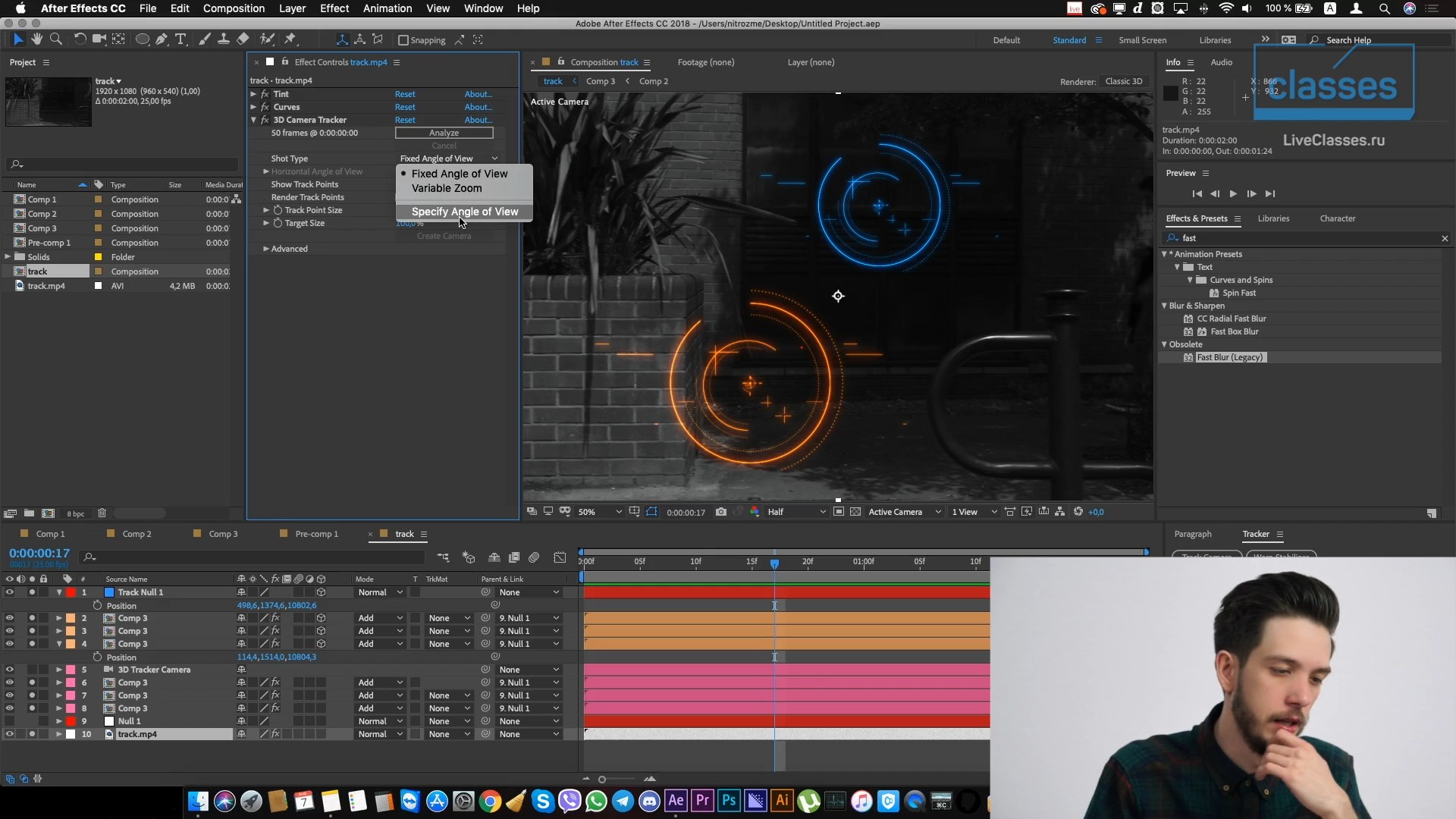The image size is (1456, 819).
Task: Click the Snapping toggle icon in toolbar
Action: [402, 40]
